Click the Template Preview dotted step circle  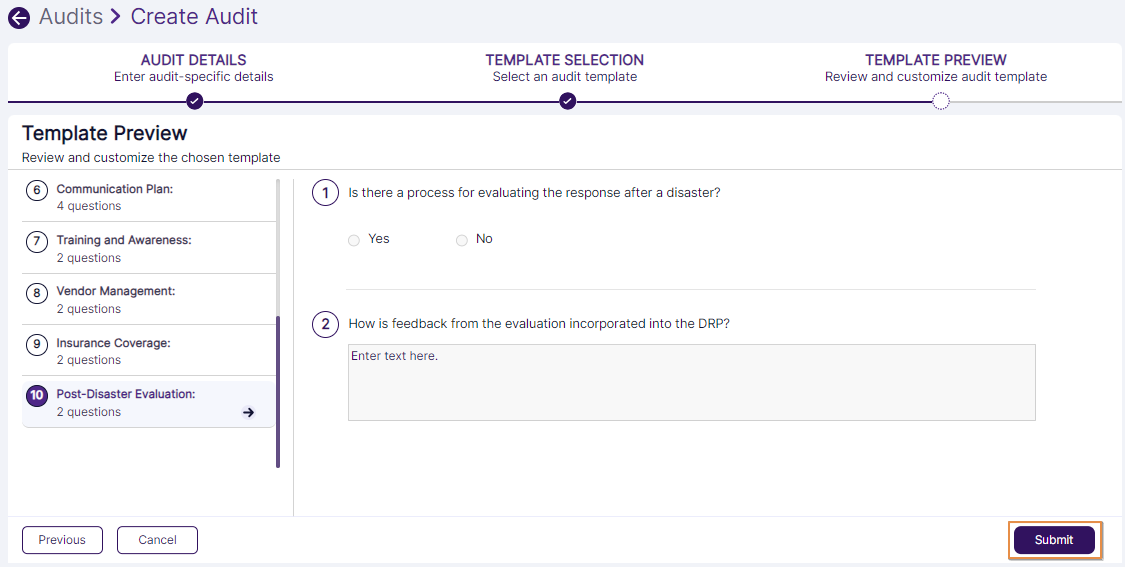point(941,101)
